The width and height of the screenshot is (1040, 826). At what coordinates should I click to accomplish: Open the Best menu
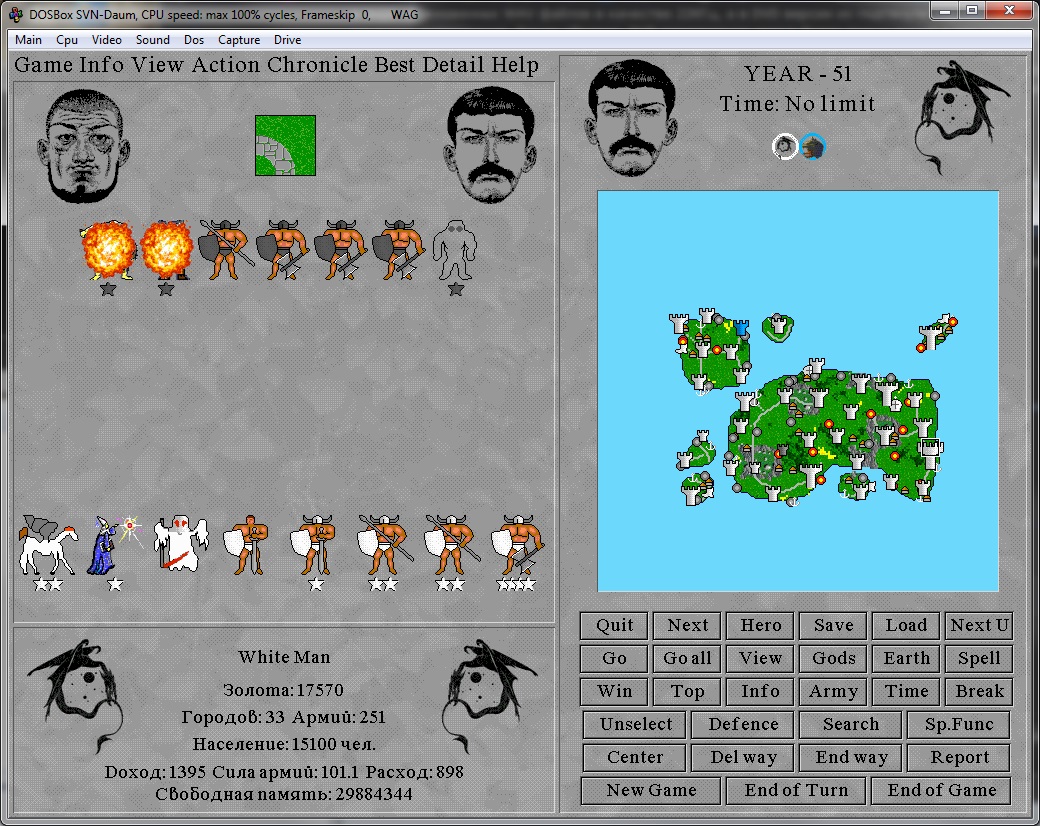(395, 65)
